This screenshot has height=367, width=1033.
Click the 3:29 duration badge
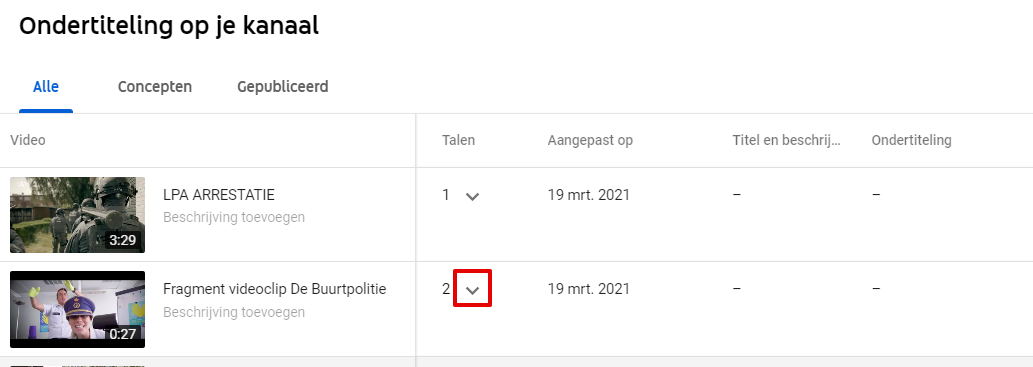pos(123,240)
